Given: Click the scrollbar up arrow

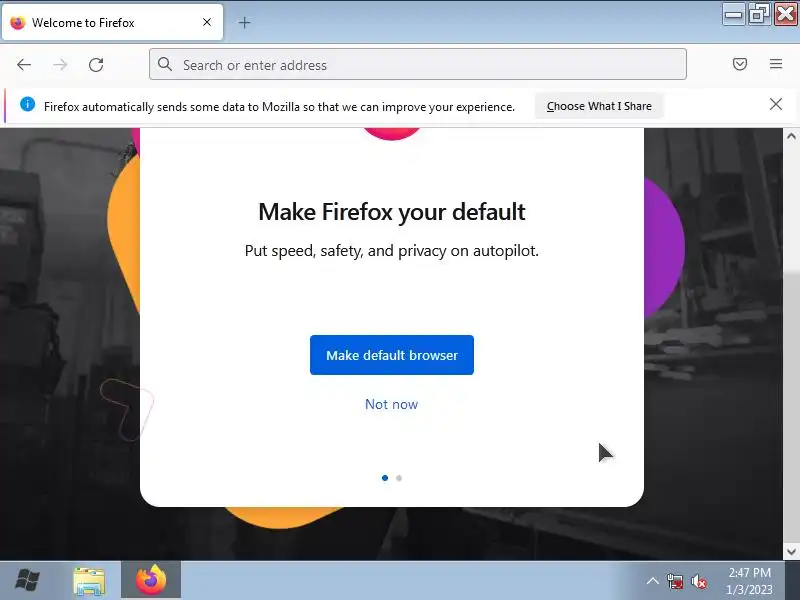Looking at the screenshot, I should [x=791, y=136].
